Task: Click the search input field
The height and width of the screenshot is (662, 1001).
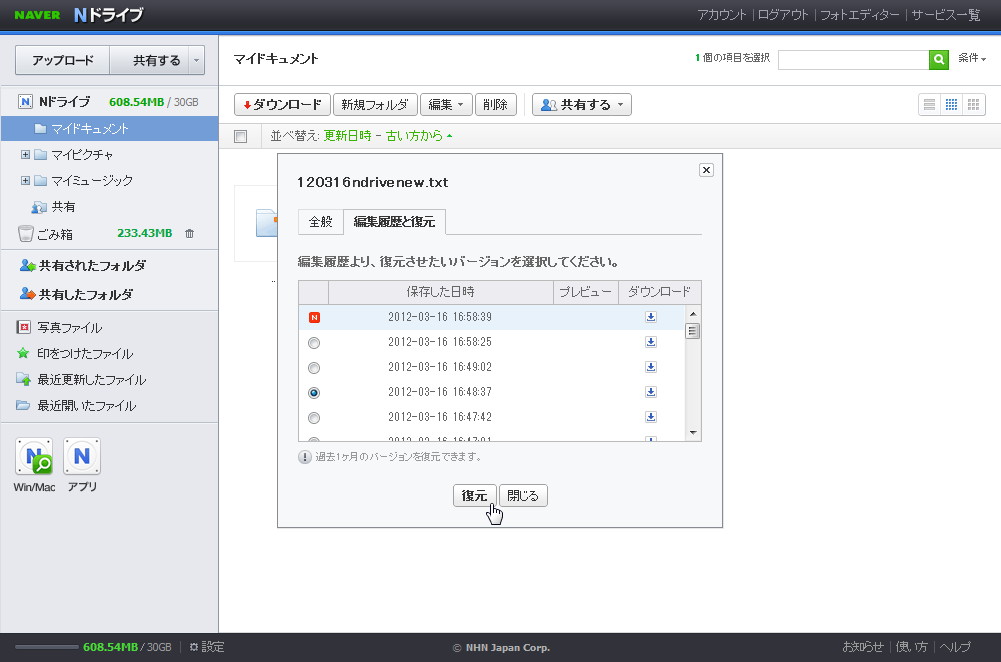Action: pyautogui.click(x=853, y=60)
